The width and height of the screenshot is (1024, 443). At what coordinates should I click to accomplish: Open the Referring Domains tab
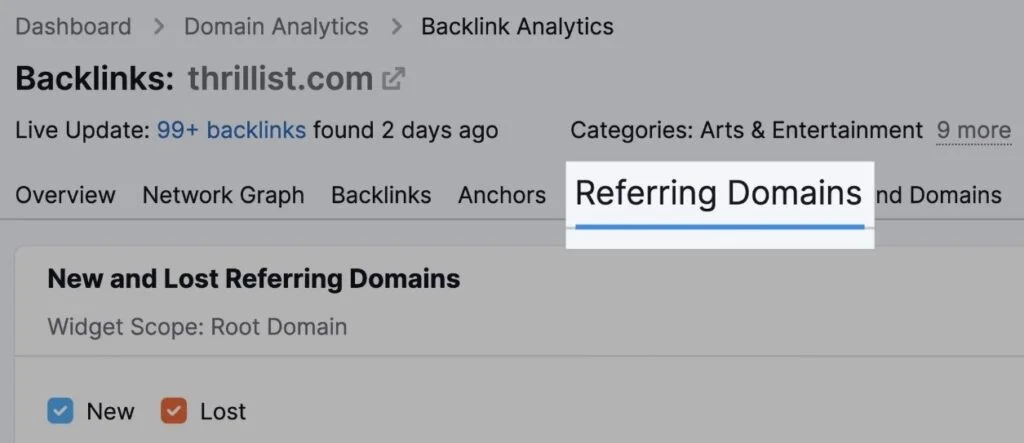coord(718,194)
